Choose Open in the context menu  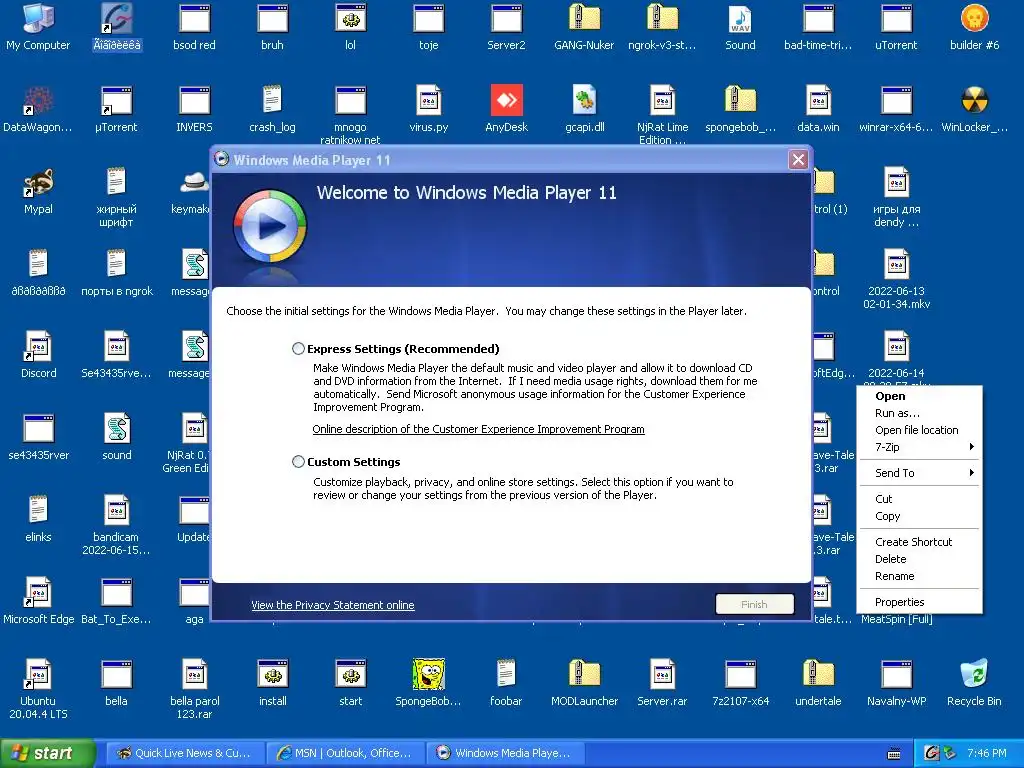[920, 396]
